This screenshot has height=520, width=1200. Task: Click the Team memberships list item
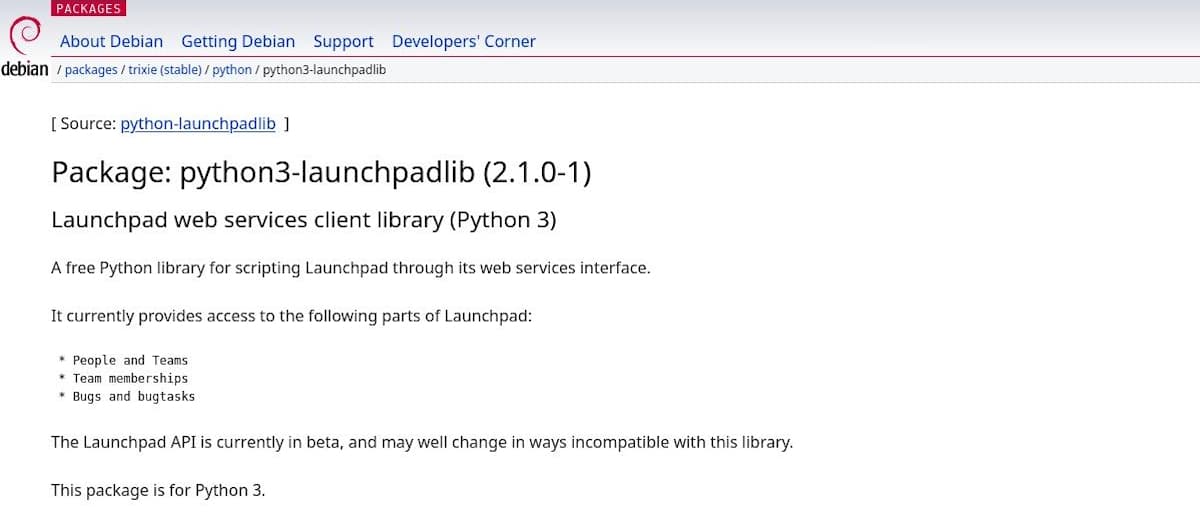130,378
